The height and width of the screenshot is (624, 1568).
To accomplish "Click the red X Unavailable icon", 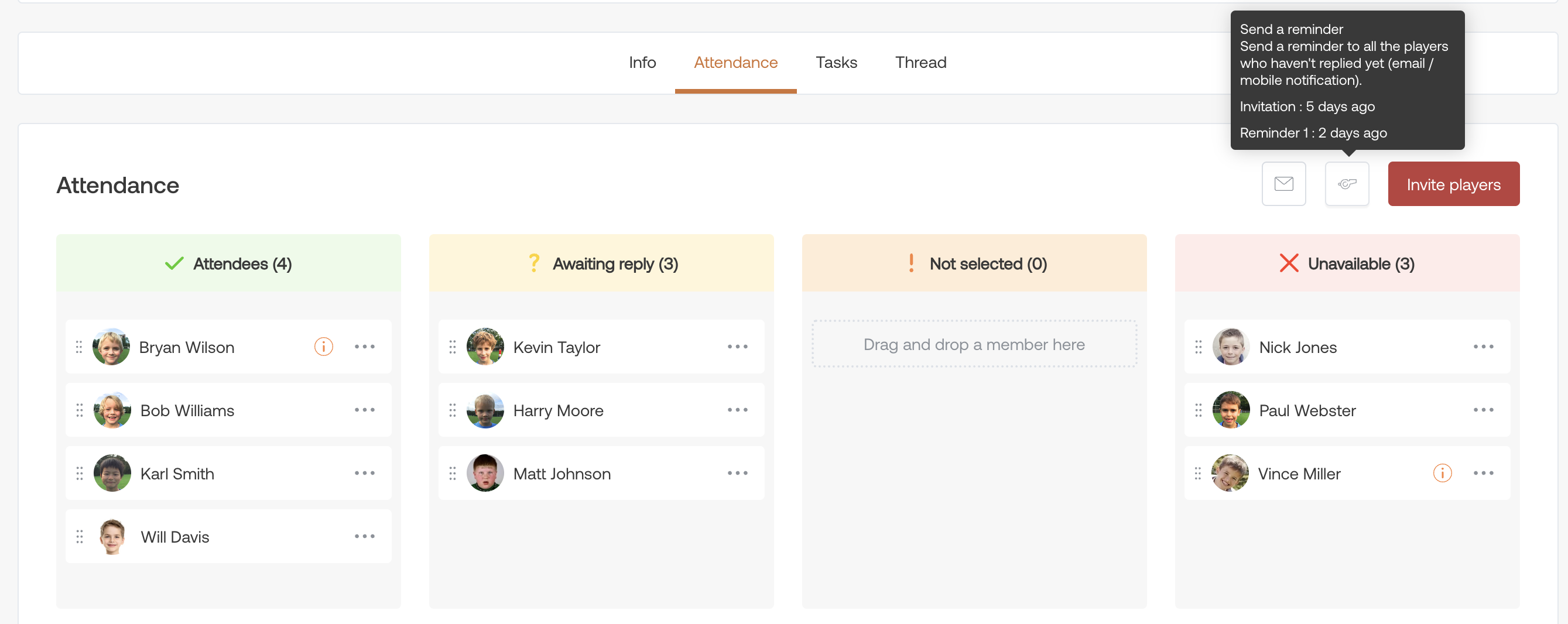I will pos(1289,263).
